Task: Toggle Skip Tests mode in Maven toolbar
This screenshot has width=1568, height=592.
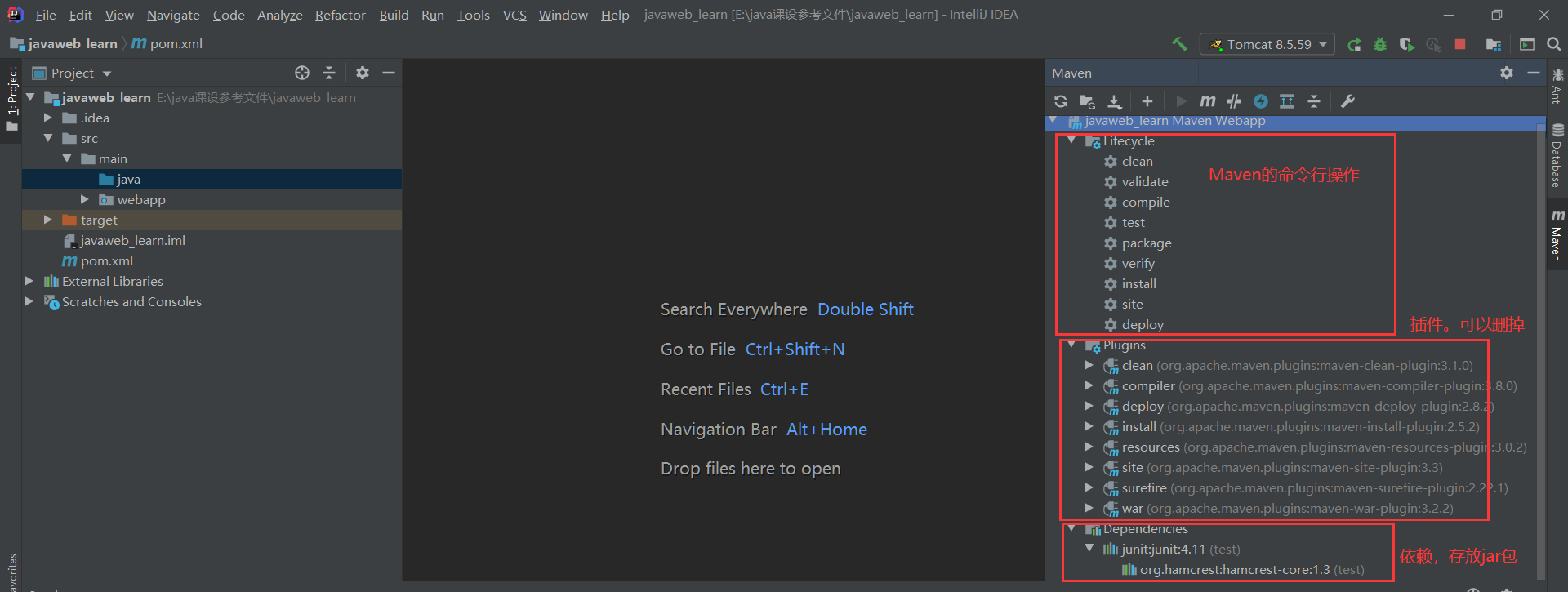Action: (1261, 101)
